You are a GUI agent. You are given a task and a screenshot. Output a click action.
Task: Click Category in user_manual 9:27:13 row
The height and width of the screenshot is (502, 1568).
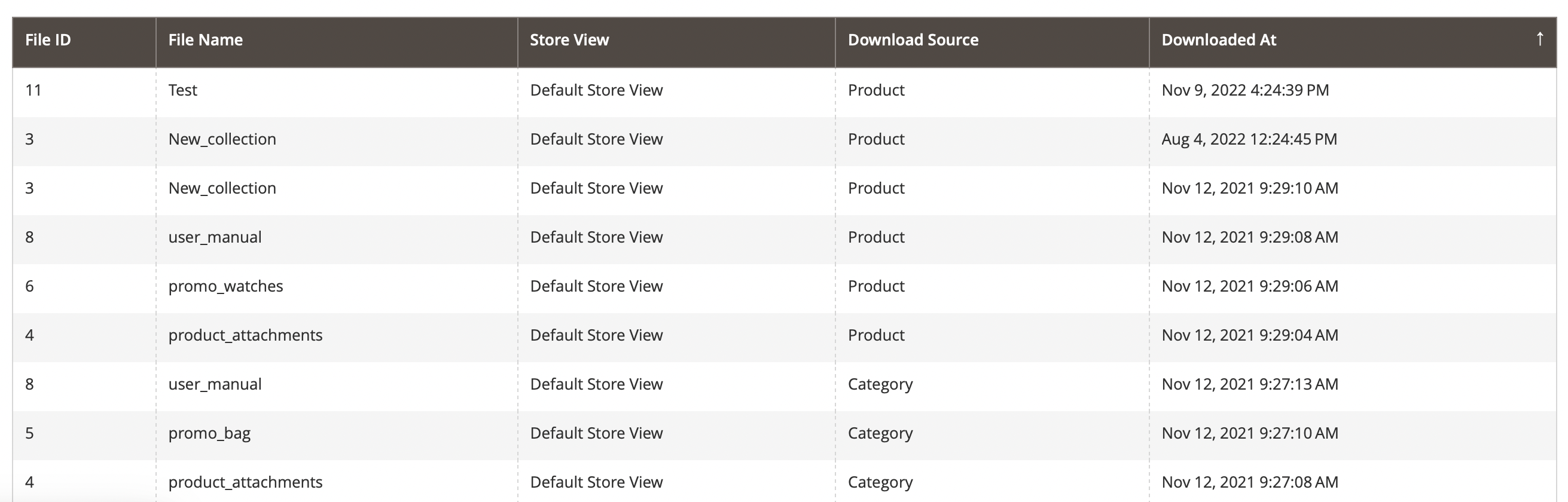[x=880, y=384]
